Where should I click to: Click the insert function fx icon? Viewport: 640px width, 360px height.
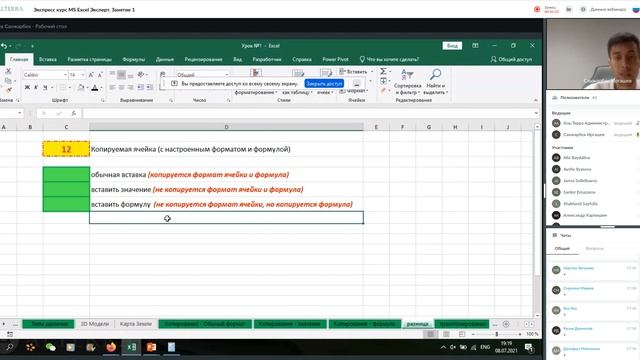coord(73,113)
